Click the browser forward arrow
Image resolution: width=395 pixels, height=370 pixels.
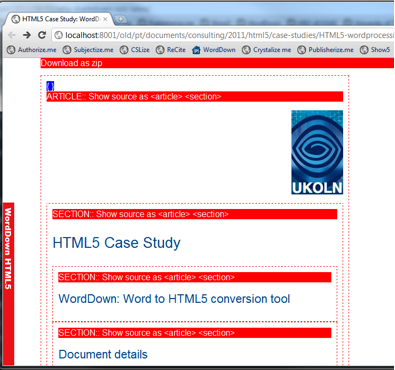click(x=27, y=35)
